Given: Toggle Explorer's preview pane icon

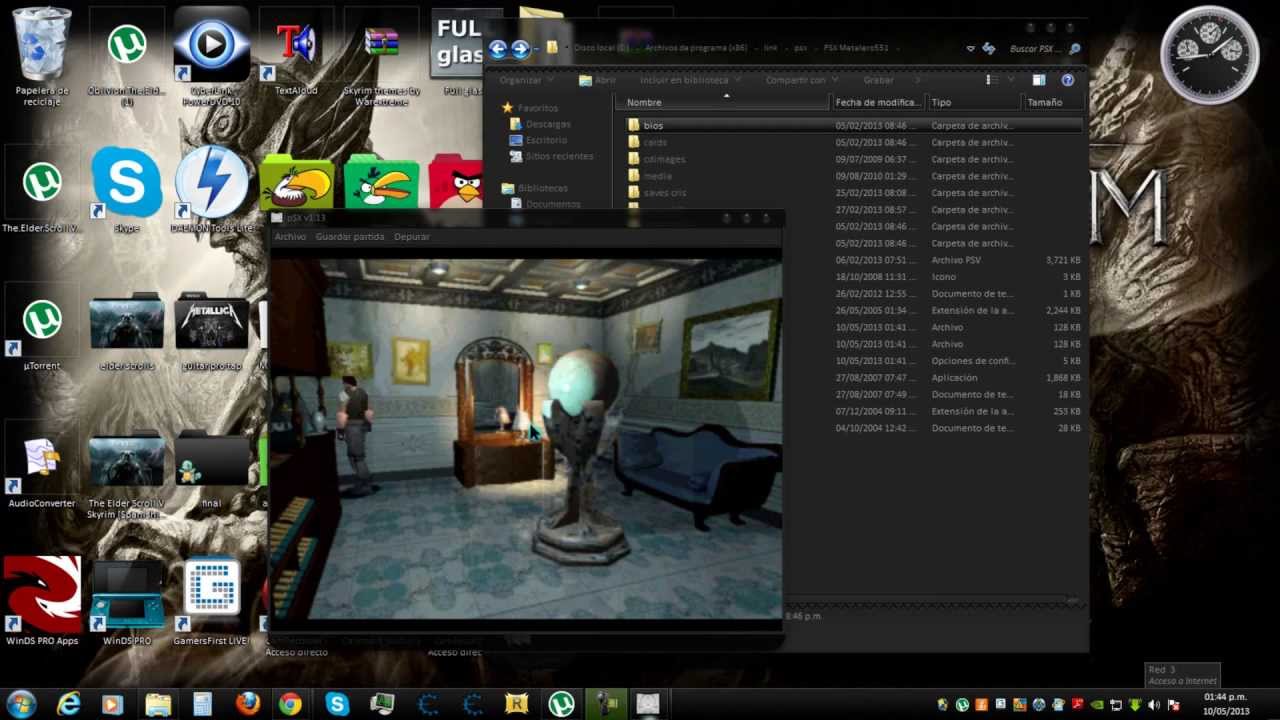Looking at the screenshot, I should tap(1038, 80).
